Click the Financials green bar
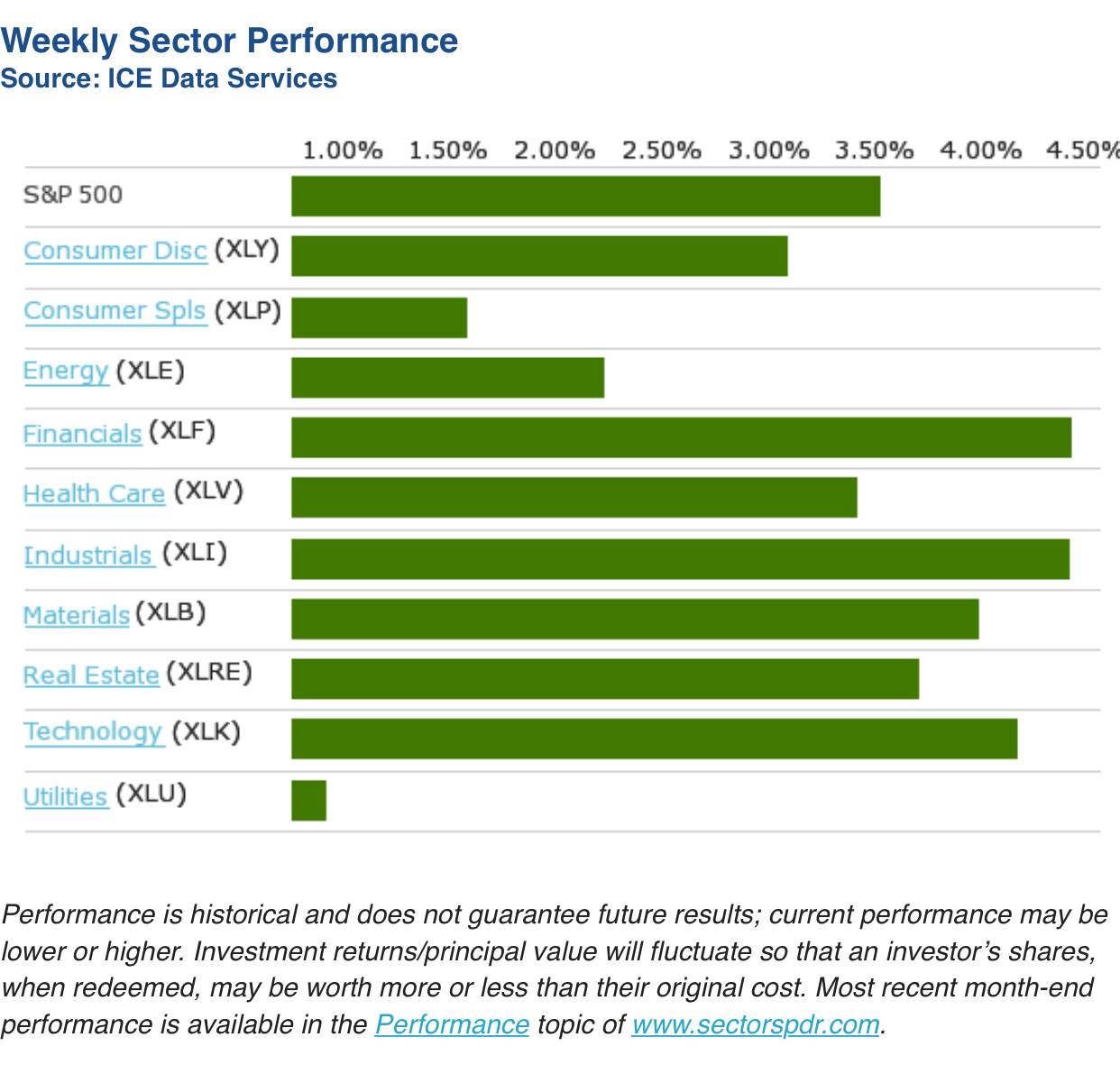 pyautogui.click(x=681, y=437)
